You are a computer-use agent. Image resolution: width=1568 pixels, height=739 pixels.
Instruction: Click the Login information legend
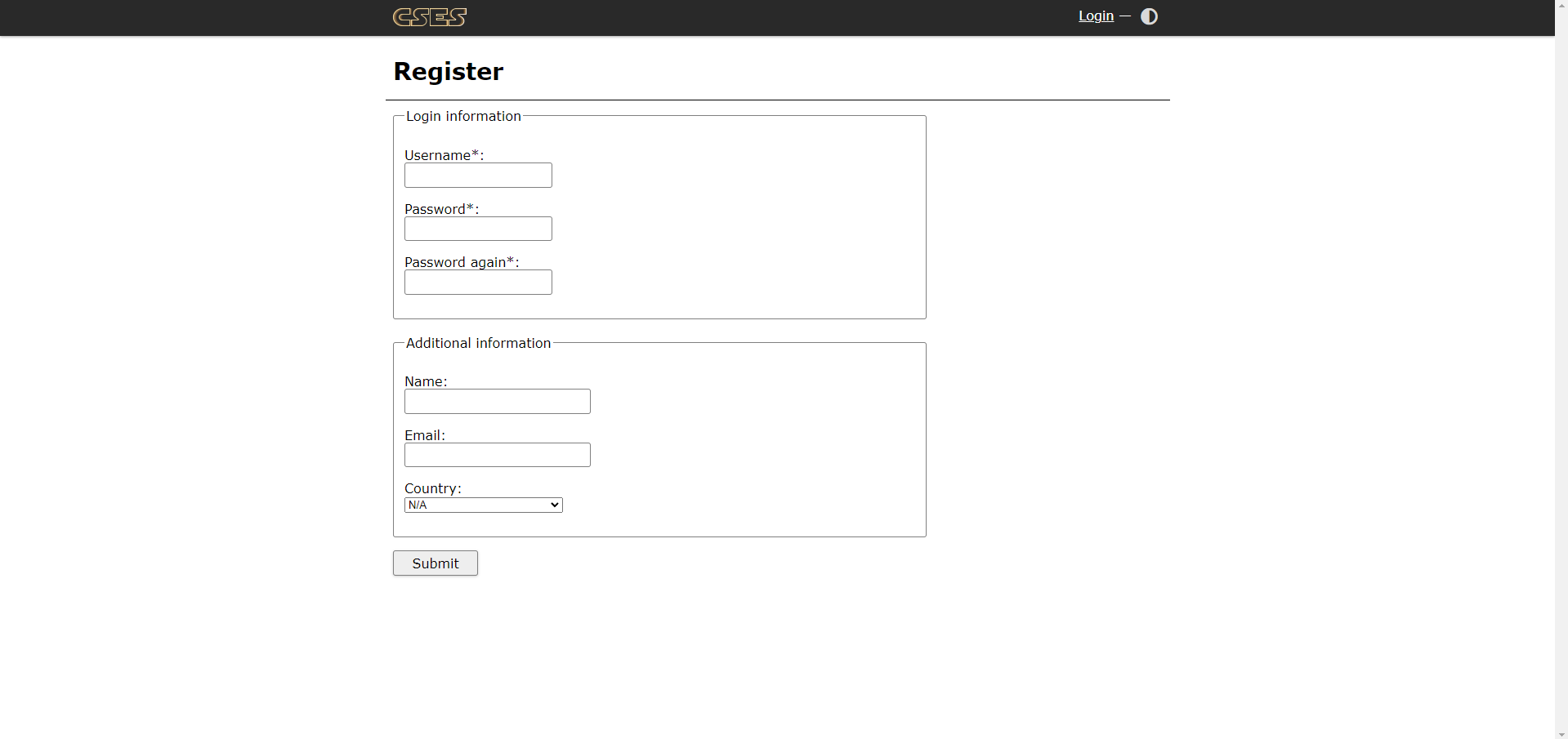[x=463, y=117]
